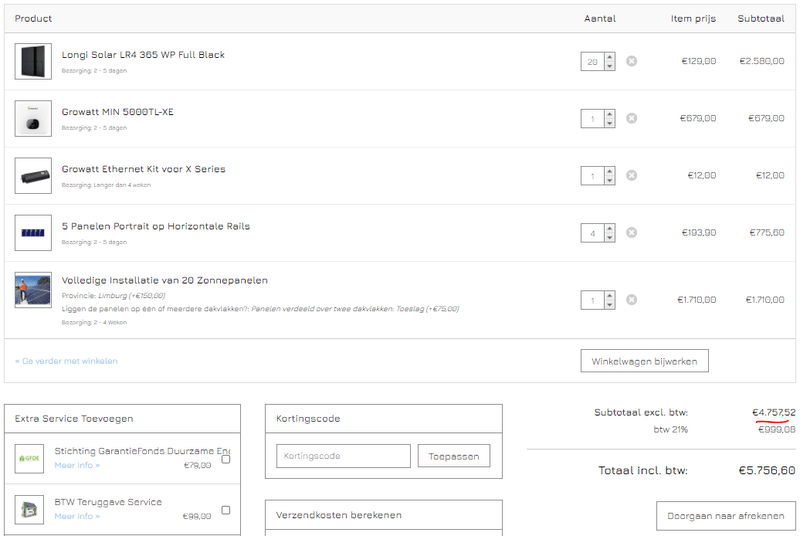Focus quantity field for Volledige Installatie
Viewport: 800px width, 536px height.
click(592, 300)
